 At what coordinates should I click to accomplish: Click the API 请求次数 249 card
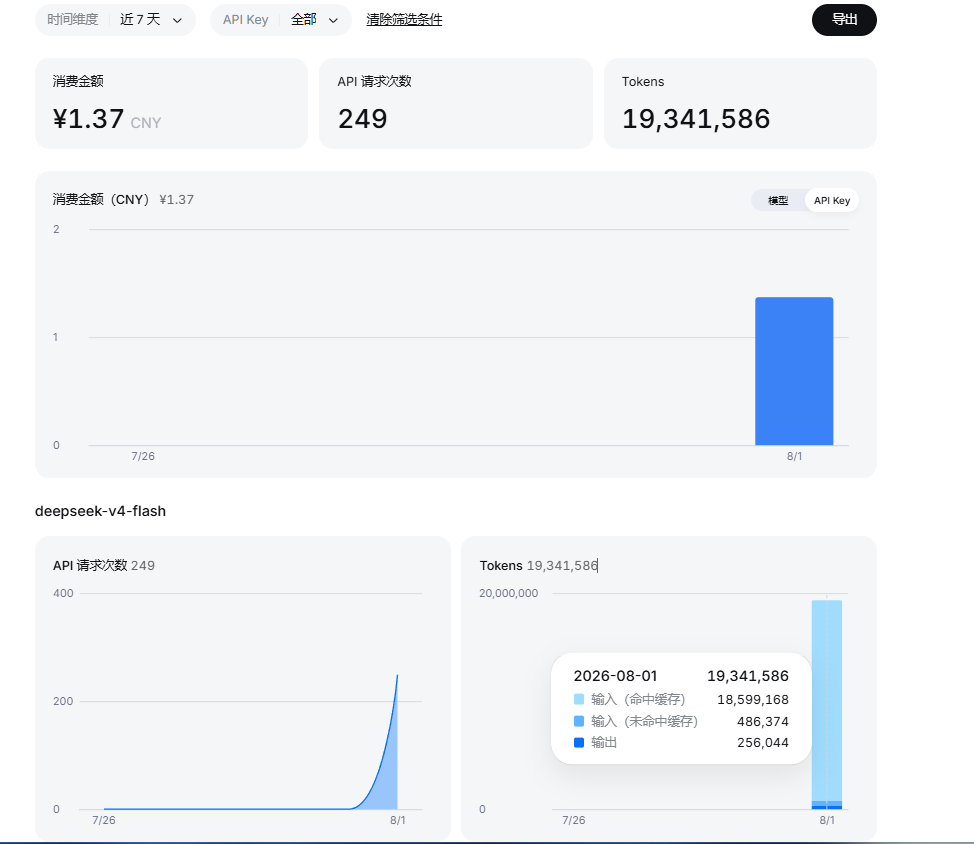tap(456, 104)
